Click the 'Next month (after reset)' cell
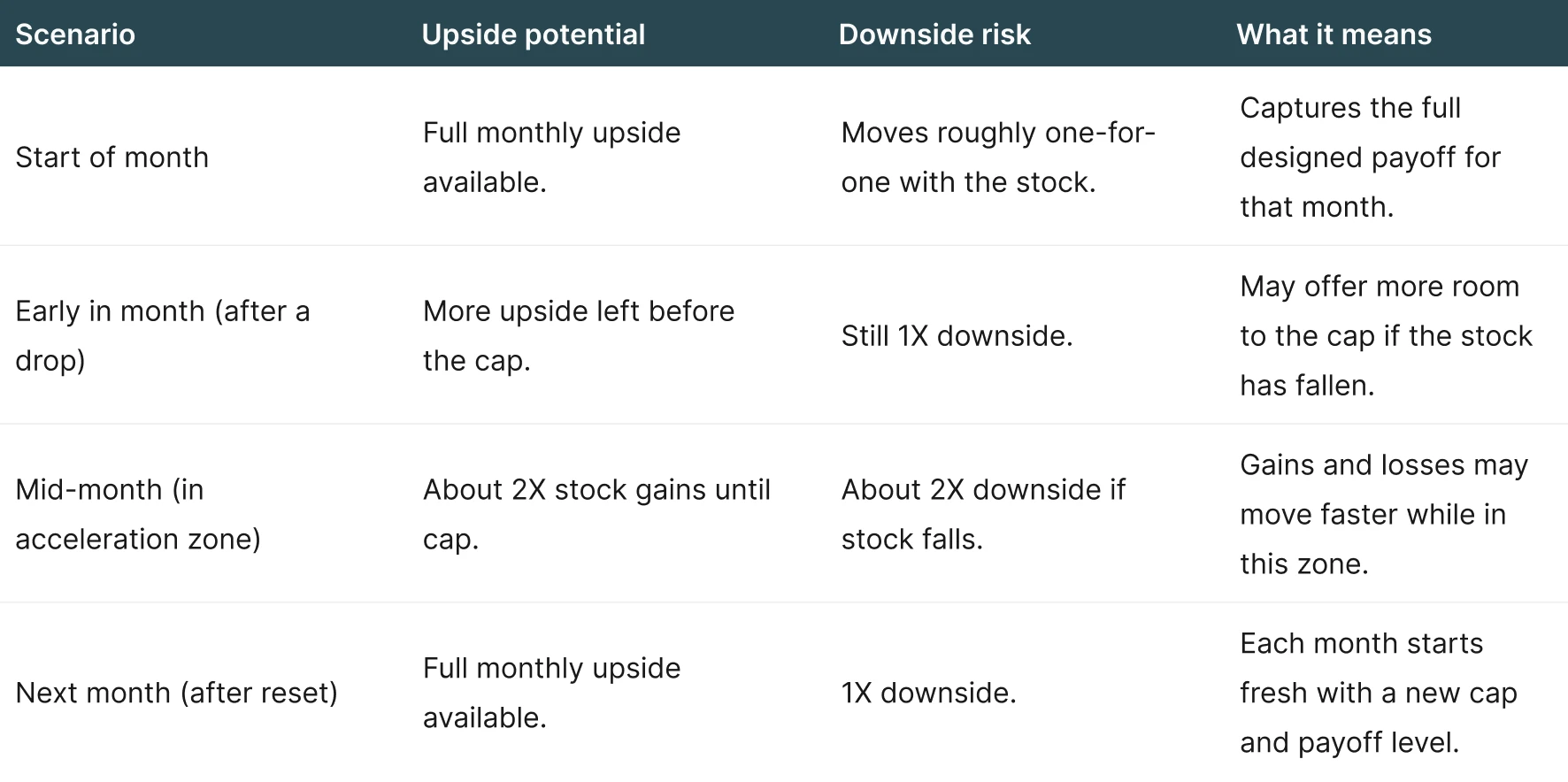Image resolution: width=1568 pixels, height=782 pixels. (176, 693)
